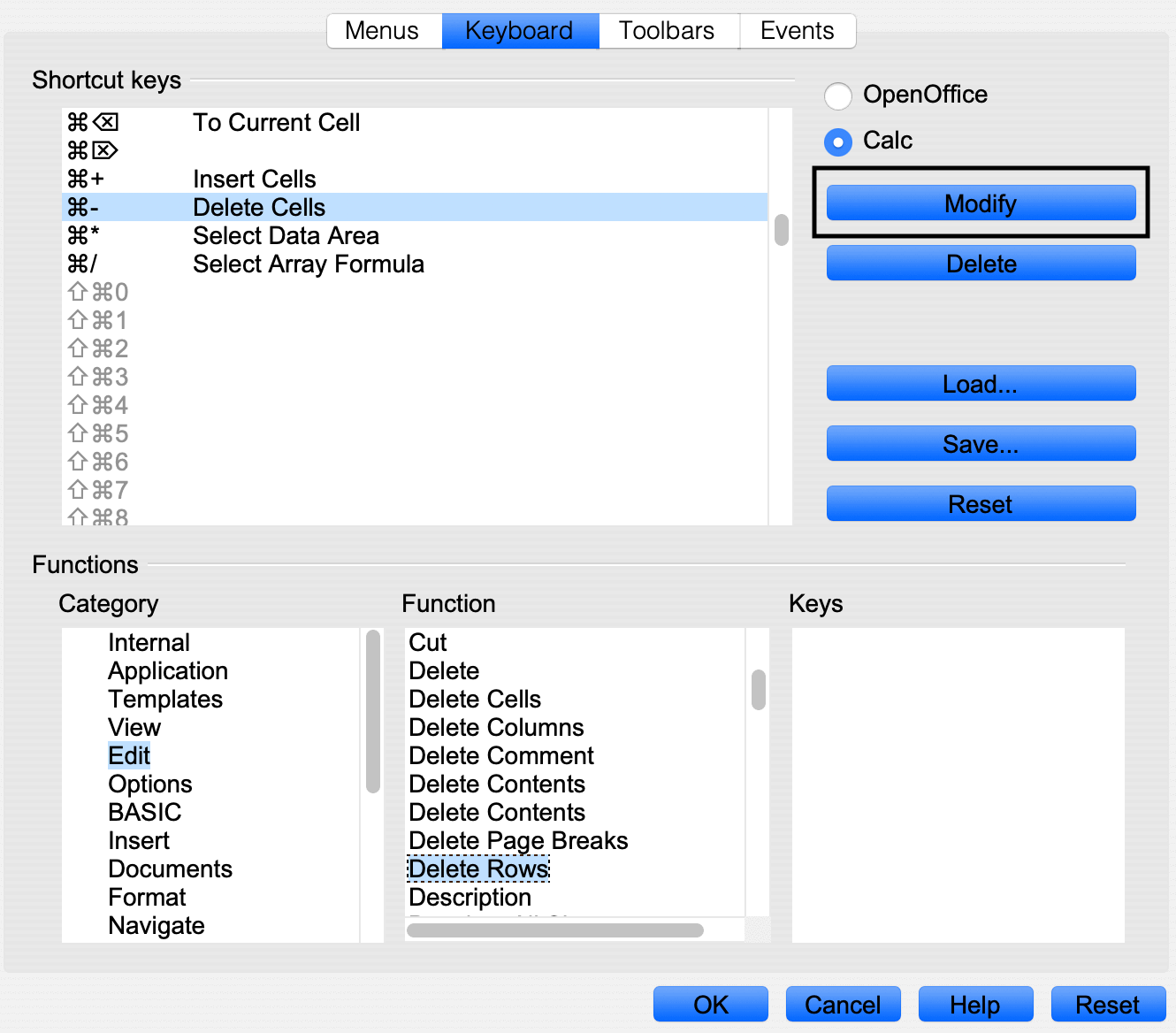Cancel the Customize dialog
1176x1033 pixels.
pos(843,1005)
